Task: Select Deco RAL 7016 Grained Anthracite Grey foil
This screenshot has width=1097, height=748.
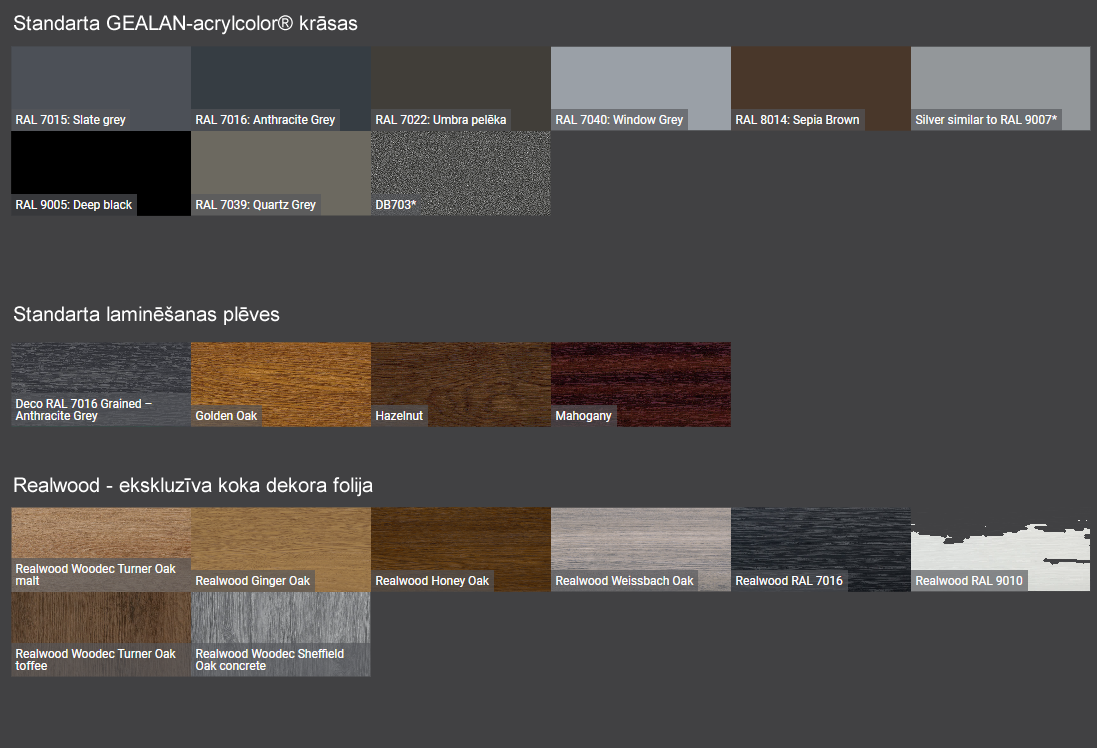Action: coord(101,384)
